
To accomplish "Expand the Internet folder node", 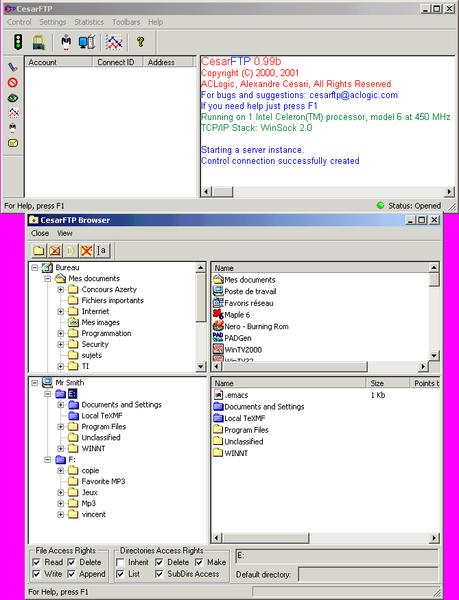I will tap(60, 311).
